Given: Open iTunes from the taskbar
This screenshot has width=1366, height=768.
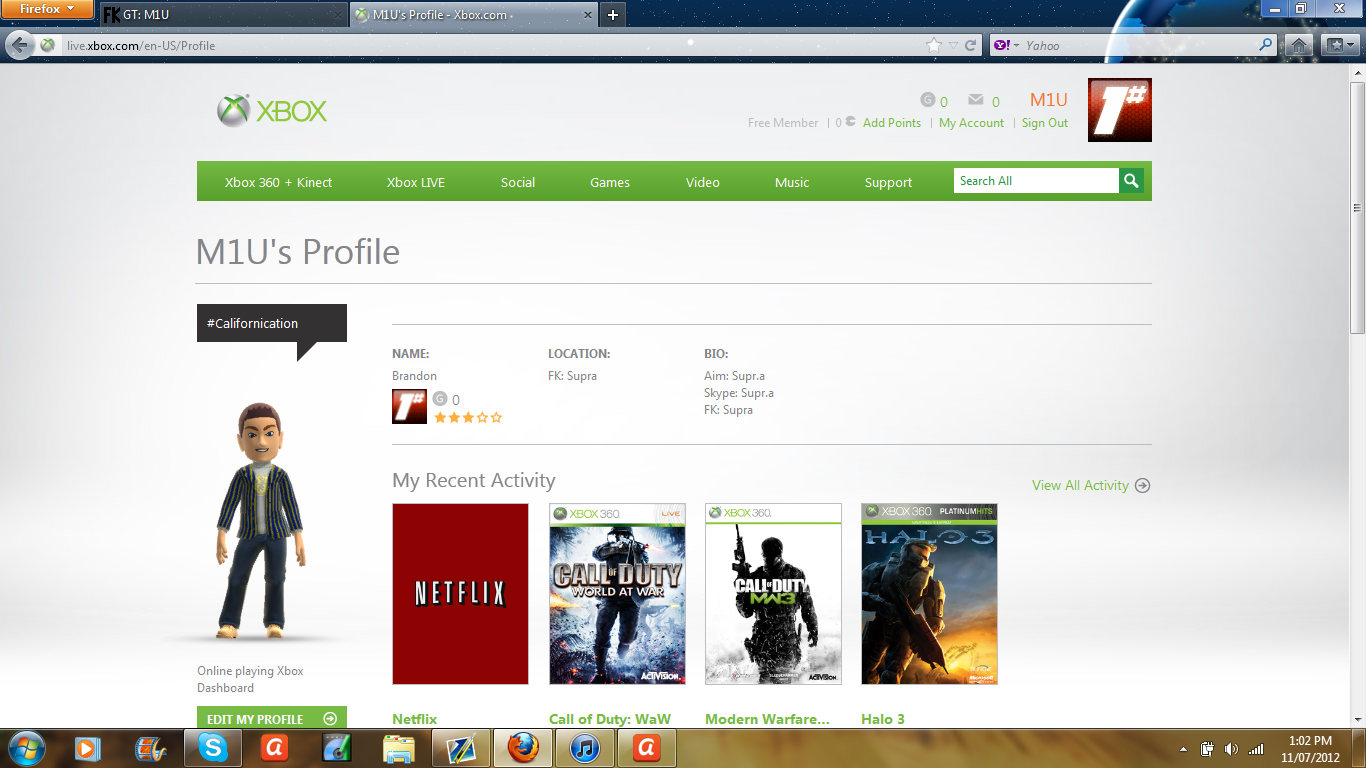Looking at the screenshot, I should 584,748.
